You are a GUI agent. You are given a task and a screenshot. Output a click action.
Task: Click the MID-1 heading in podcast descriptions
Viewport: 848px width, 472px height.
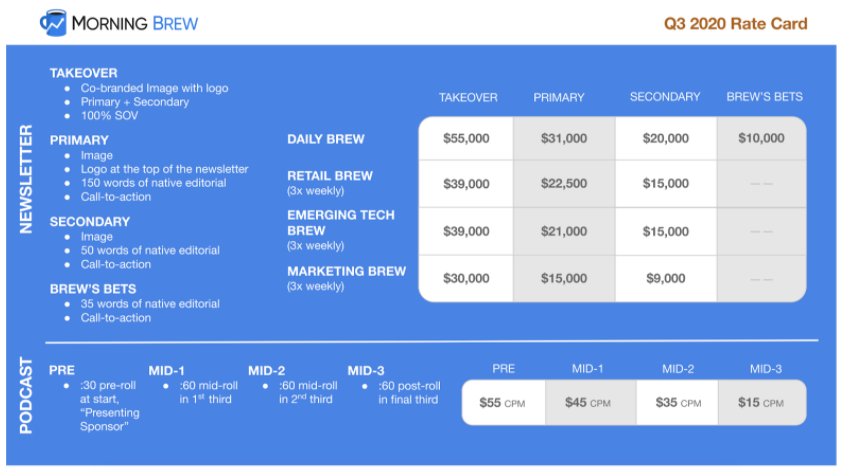[x=167, y=371]
